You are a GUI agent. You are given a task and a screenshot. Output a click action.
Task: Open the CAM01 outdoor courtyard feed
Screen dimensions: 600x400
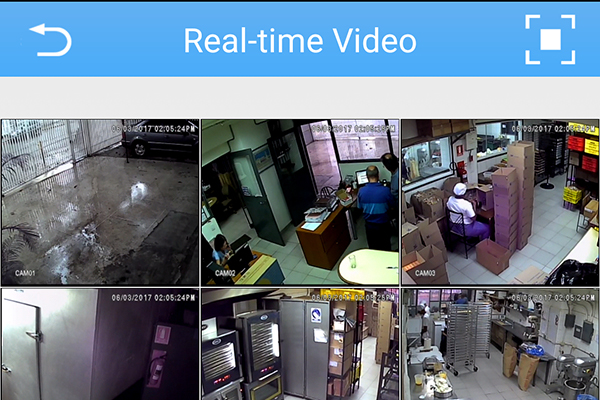coord(99,202)
